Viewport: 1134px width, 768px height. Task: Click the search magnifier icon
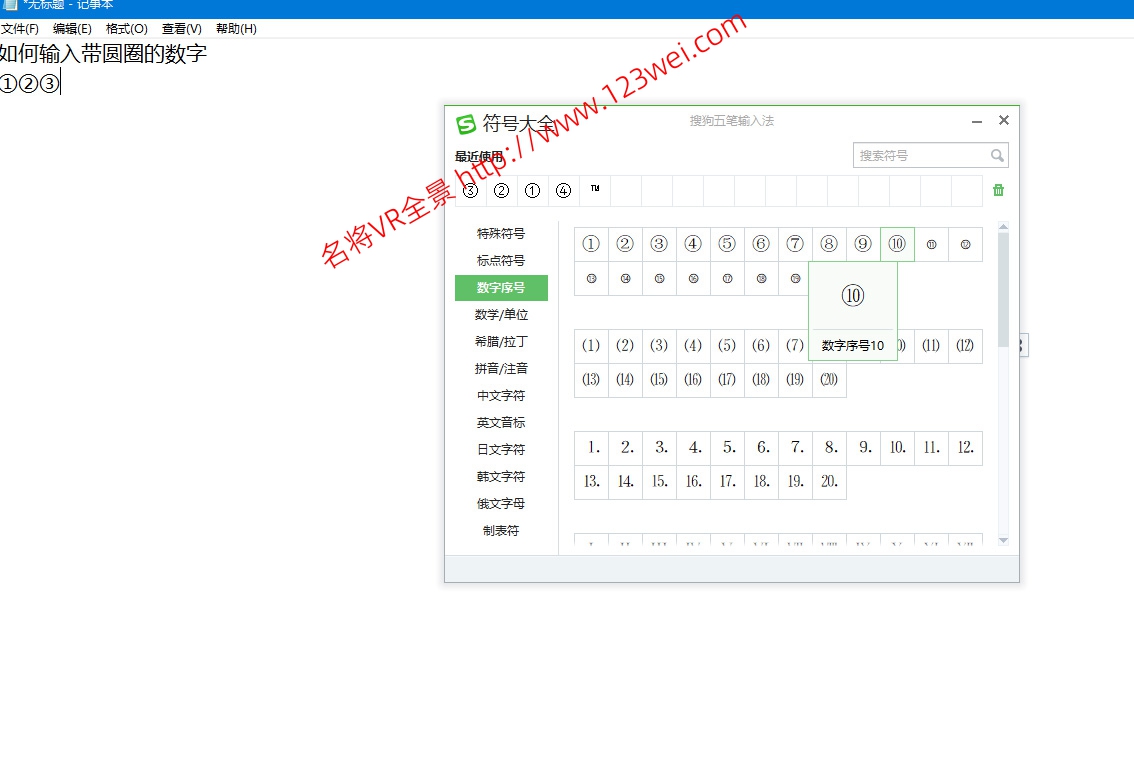click(x=998, y=154)
